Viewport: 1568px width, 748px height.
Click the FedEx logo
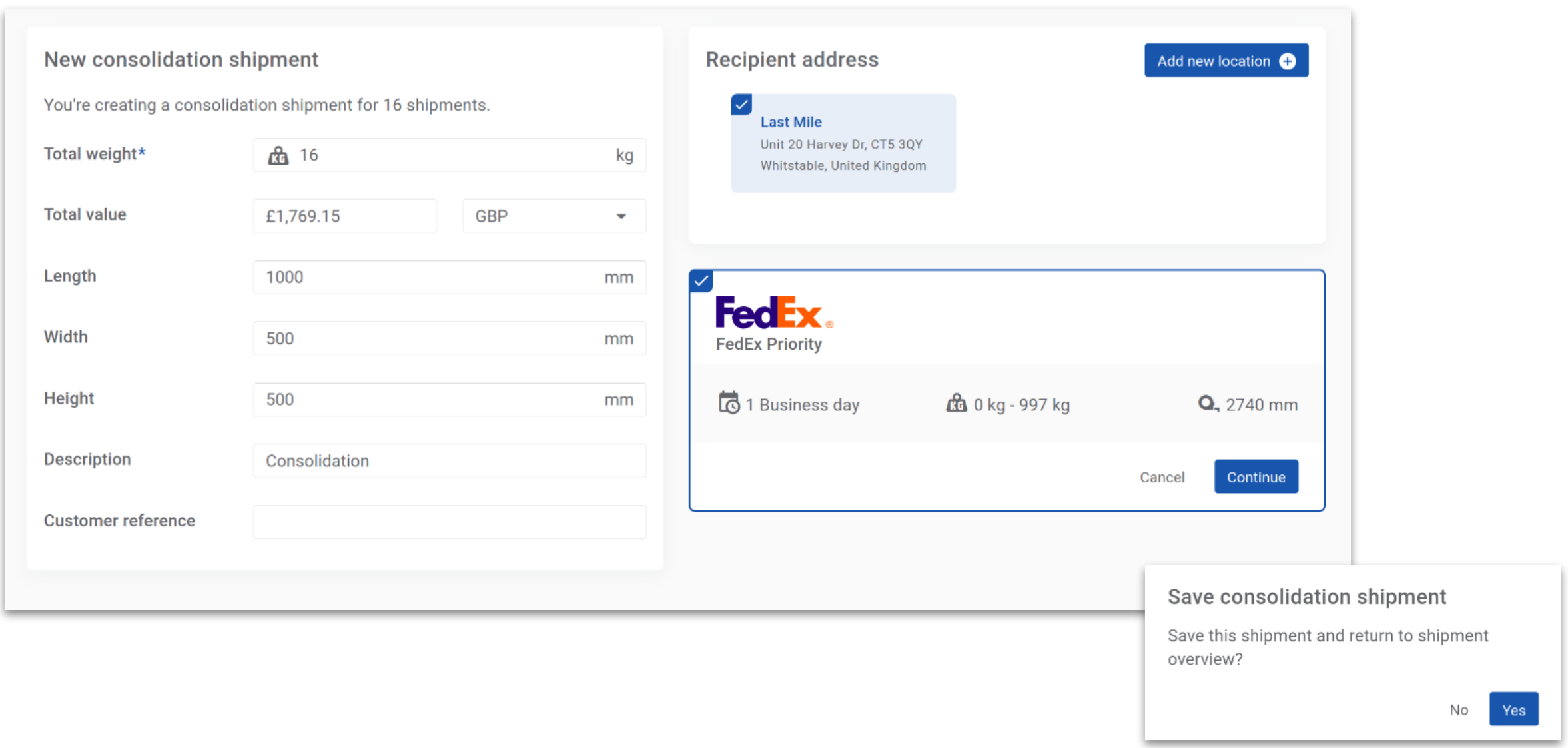tap(773, 312)
